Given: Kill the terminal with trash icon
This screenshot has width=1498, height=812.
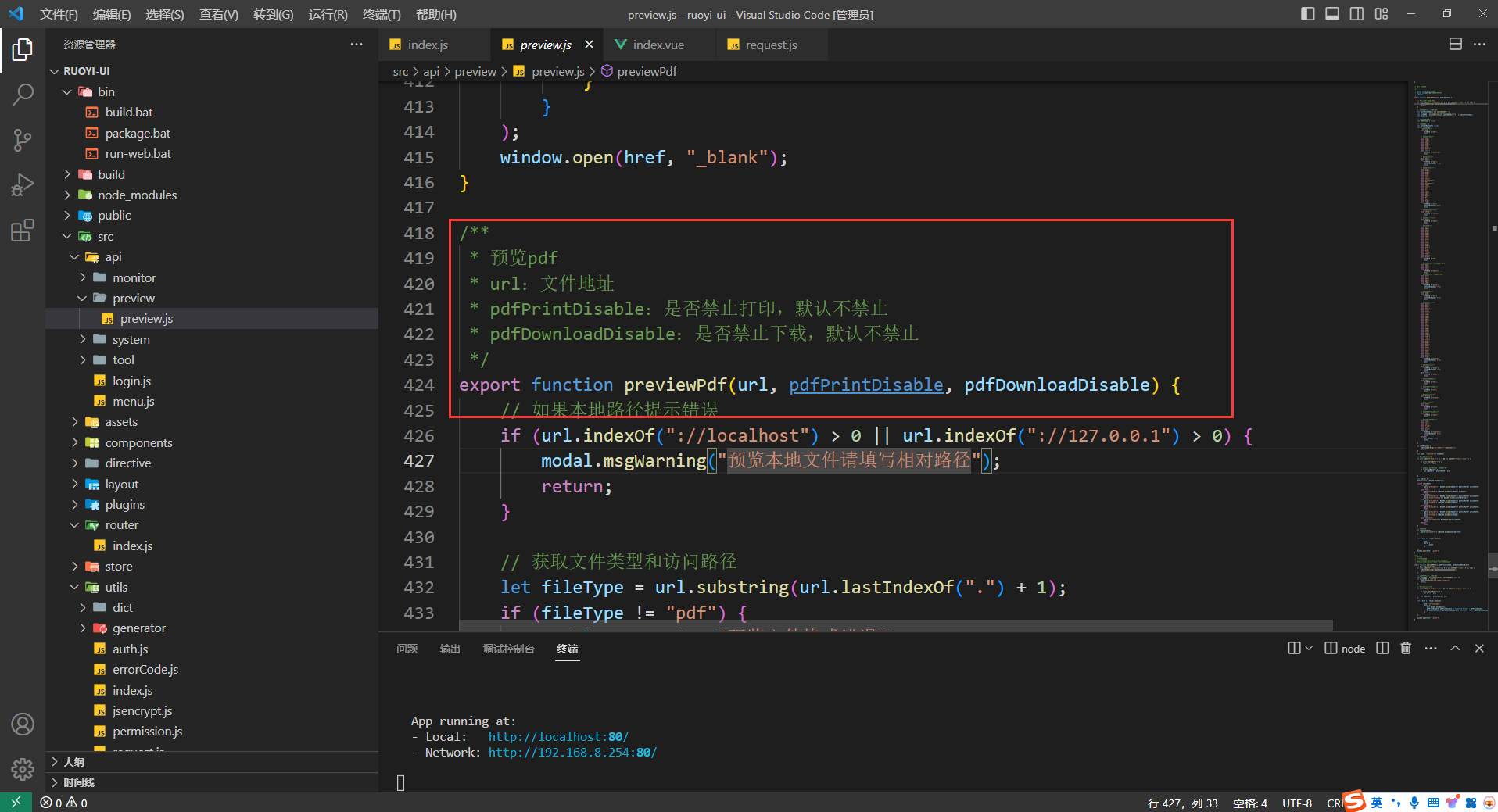Looking at the screenshot, I should pyautogui.click(x=1406, y=648).
